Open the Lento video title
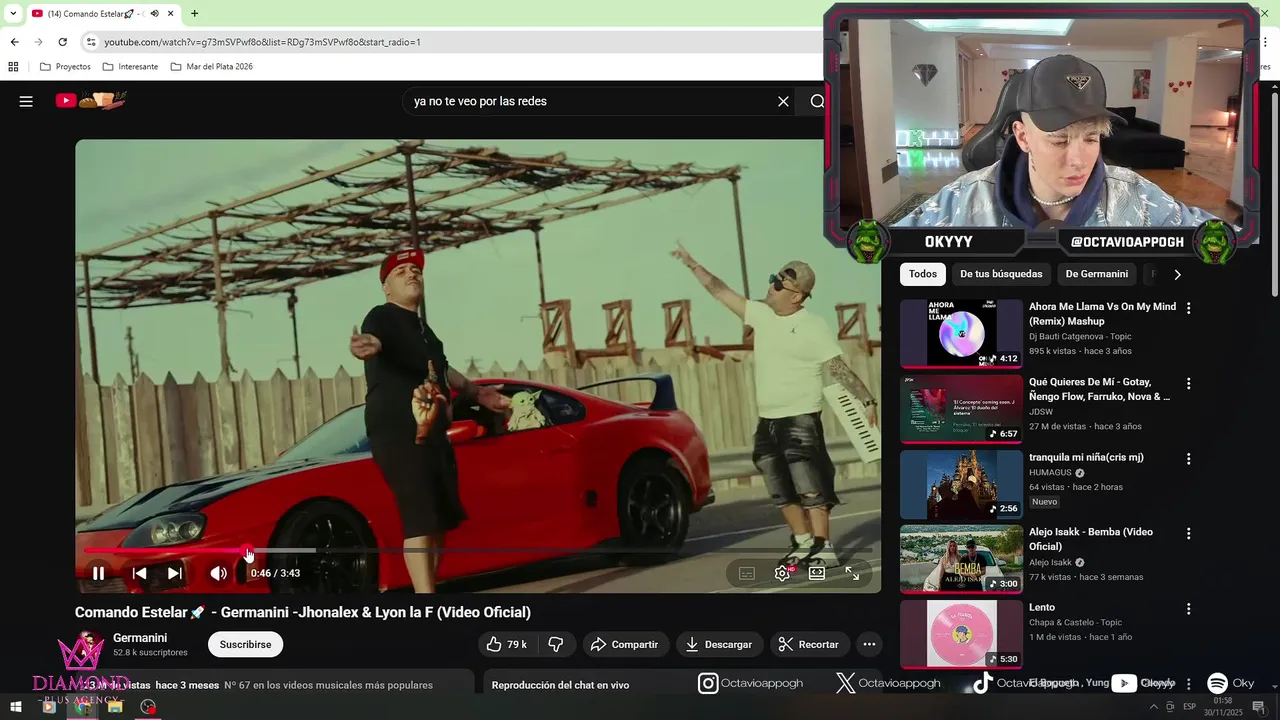This screenshot has height=720, width=1280. 1042,607
